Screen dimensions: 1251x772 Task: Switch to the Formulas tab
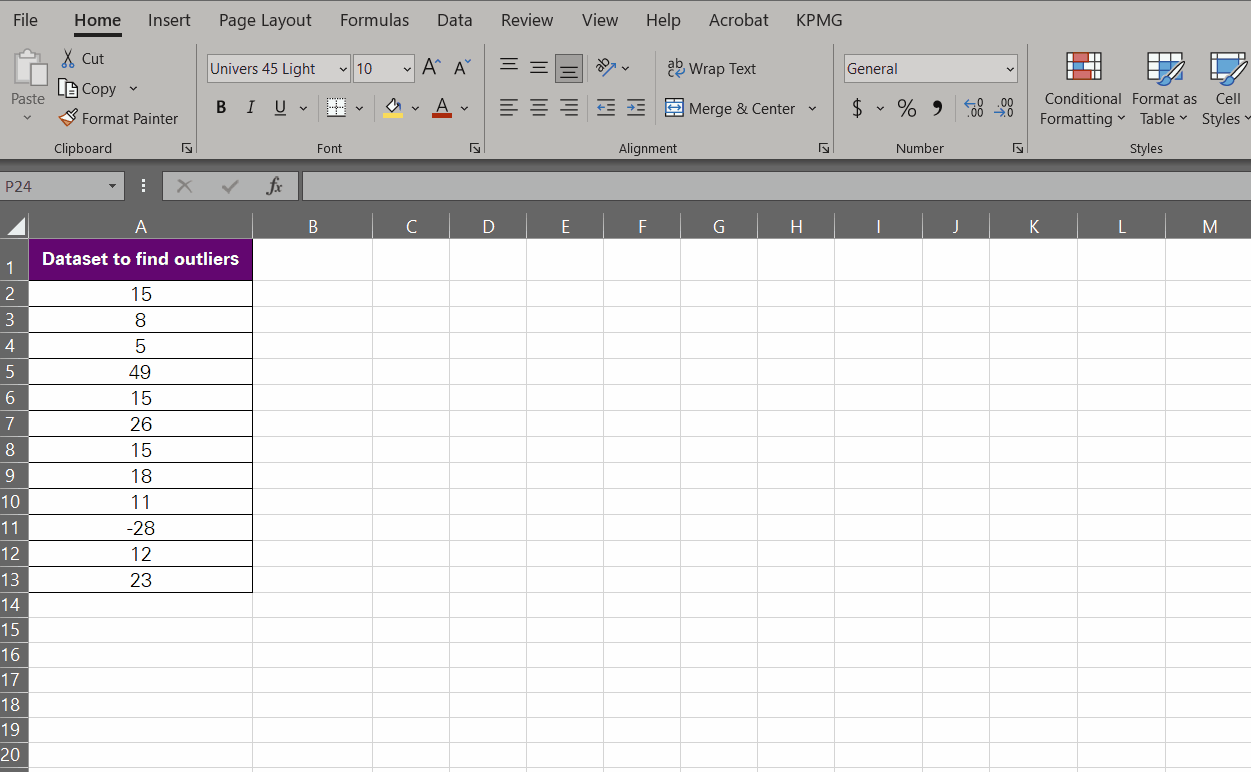tap(374, 19)
